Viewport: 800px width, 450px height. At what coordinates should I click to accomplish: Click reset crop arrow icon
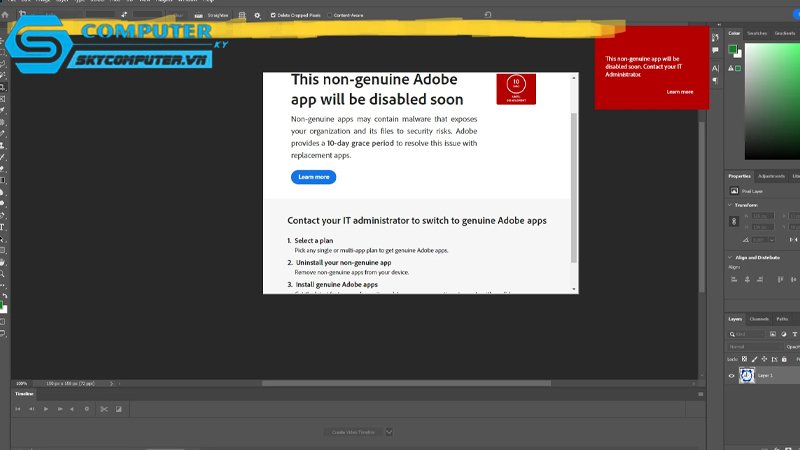coord(488,15)
